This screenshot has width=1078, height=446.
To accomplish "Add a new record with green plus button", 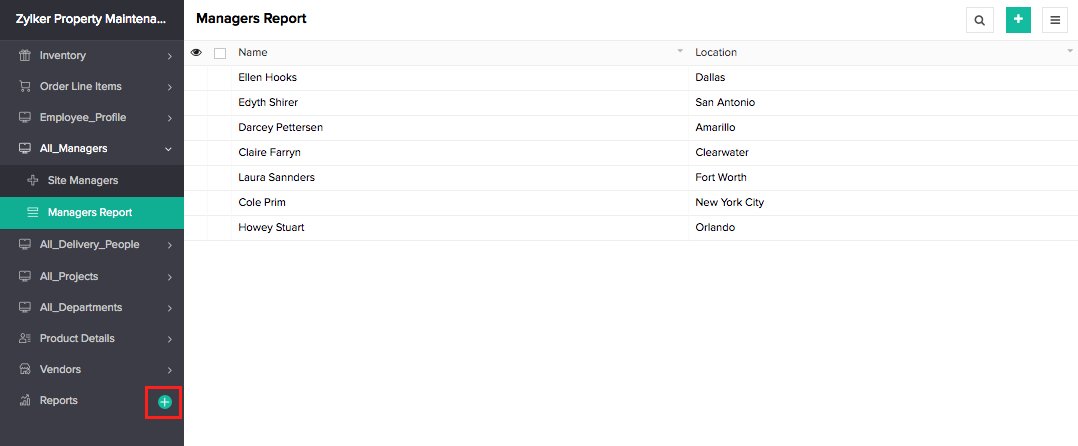I will point(1018,21).
